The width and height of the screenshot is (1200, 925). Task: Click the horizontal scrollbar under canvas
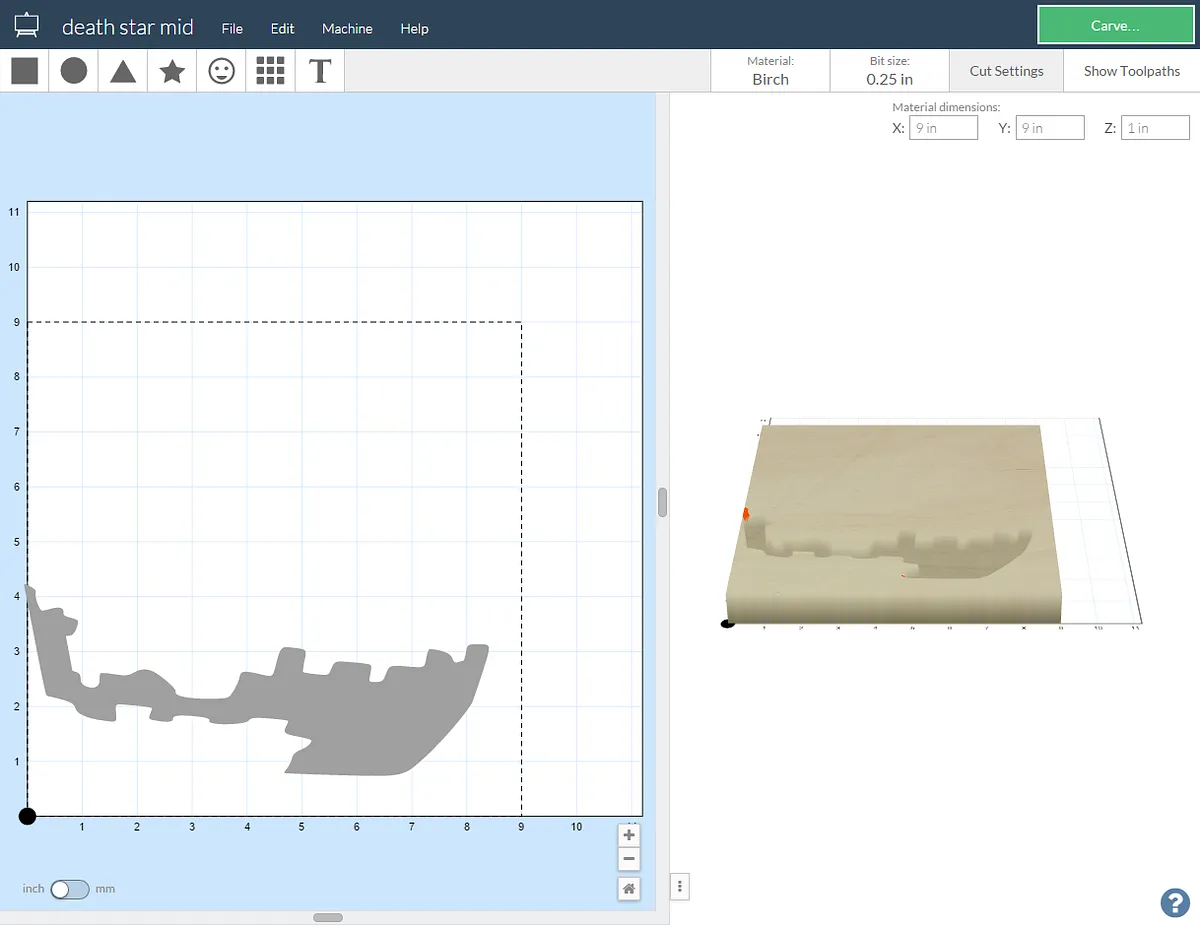pos(328,917)
